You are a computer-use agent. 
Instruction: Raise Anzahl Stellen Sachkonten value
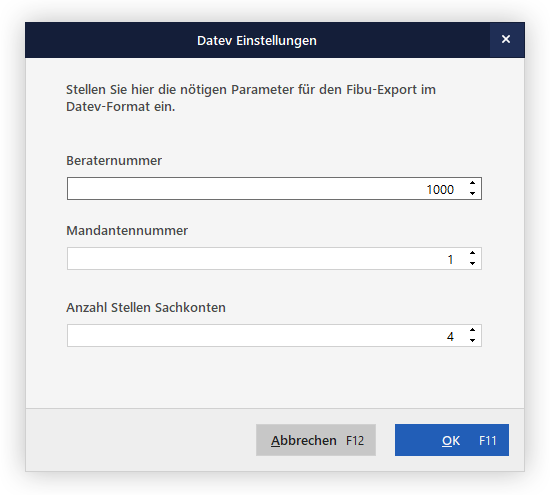(x=472, y=330)
